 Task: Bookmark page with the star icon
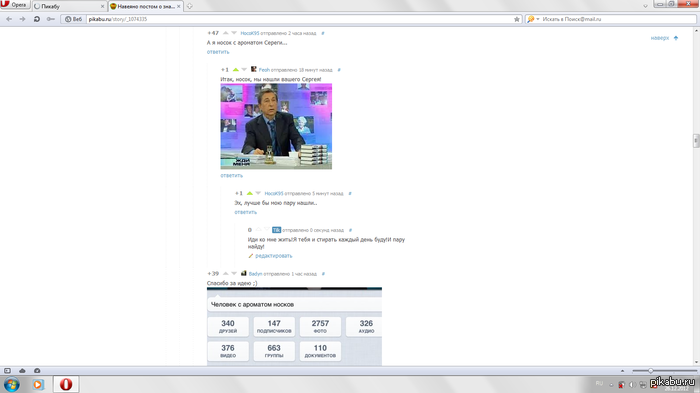tap(517, 19)
